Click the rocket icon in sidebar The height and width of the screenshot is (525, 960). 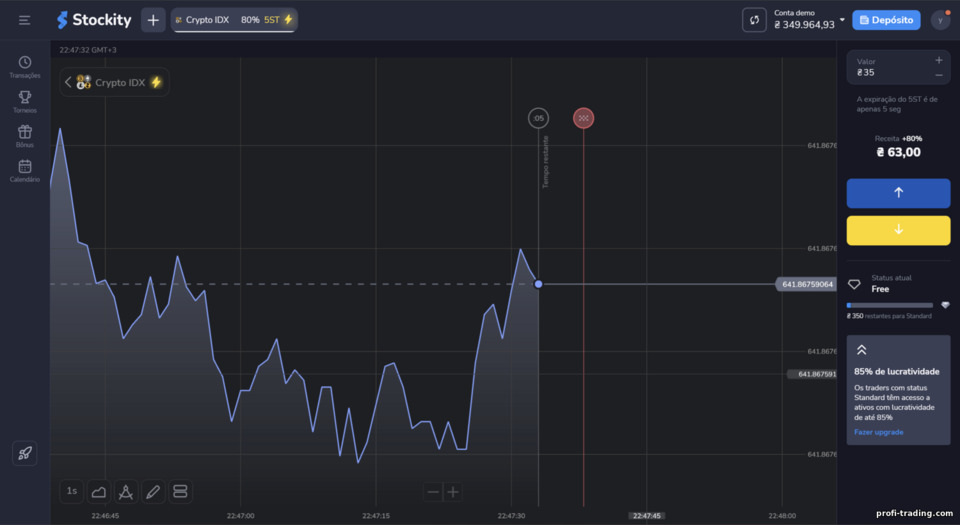[x=24, y=453]
